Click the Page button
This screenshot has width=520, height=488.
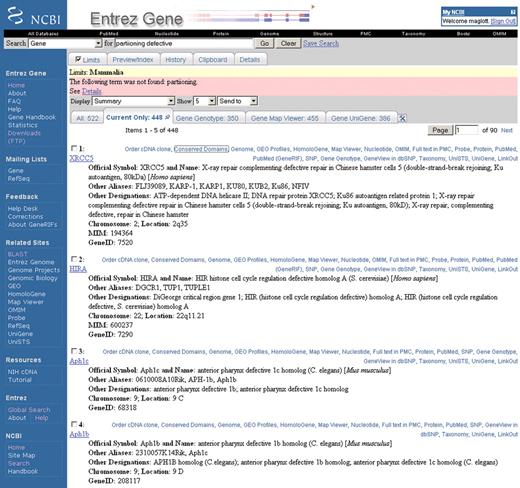click(x=440, y=130)
